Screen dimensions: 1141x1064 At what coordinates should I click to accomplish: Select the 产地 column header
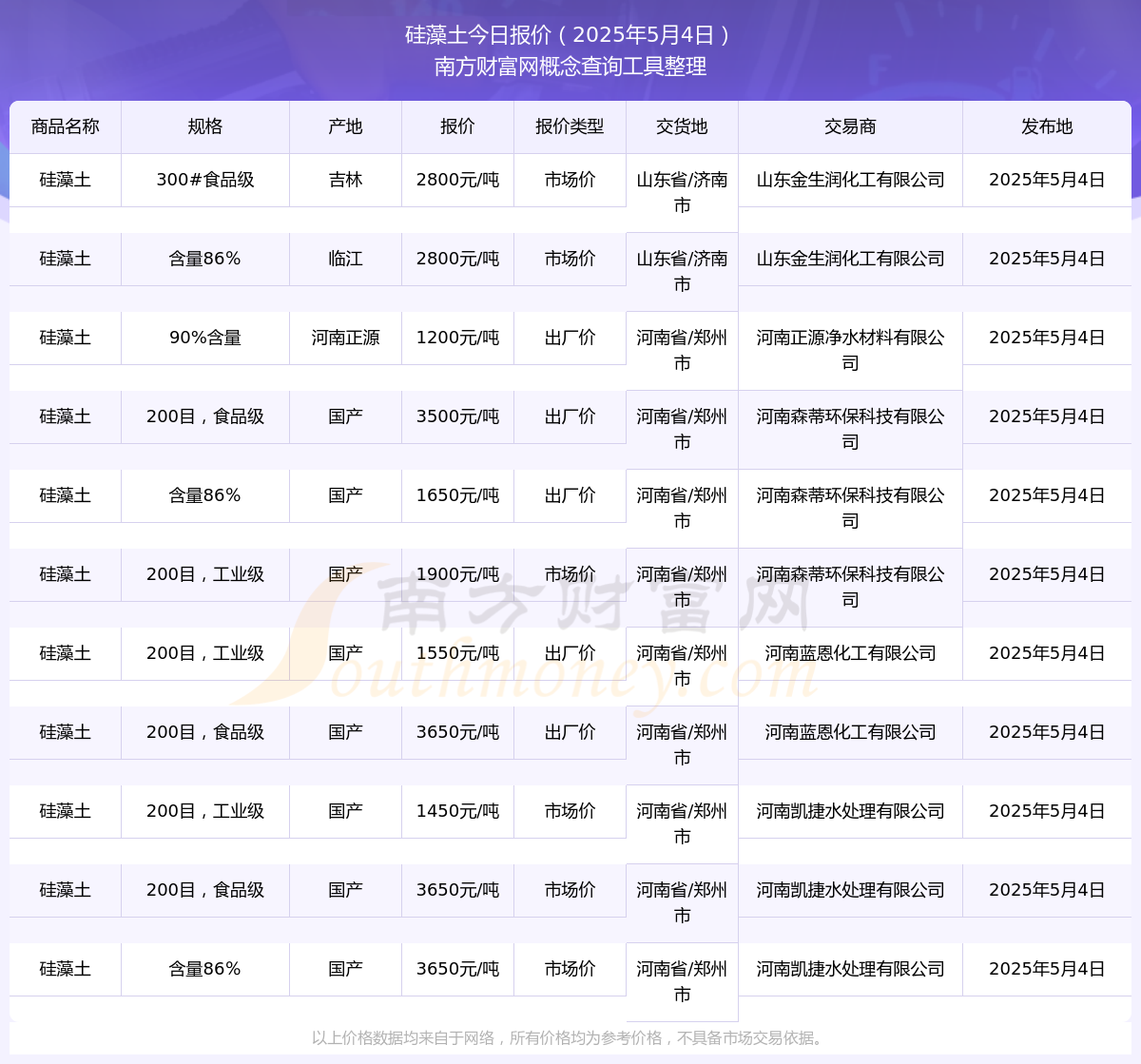[346, 126]
